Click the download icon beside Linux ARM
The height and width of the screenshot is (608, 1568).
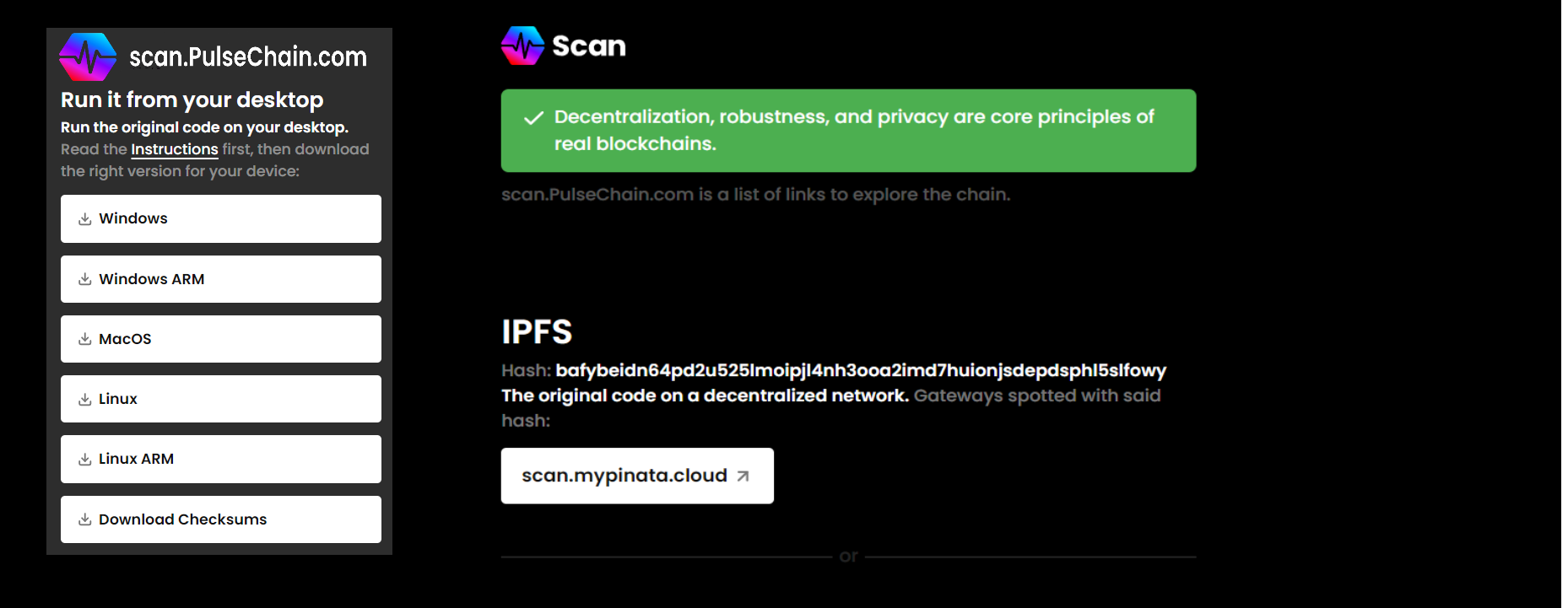click(x=85, y=460)
